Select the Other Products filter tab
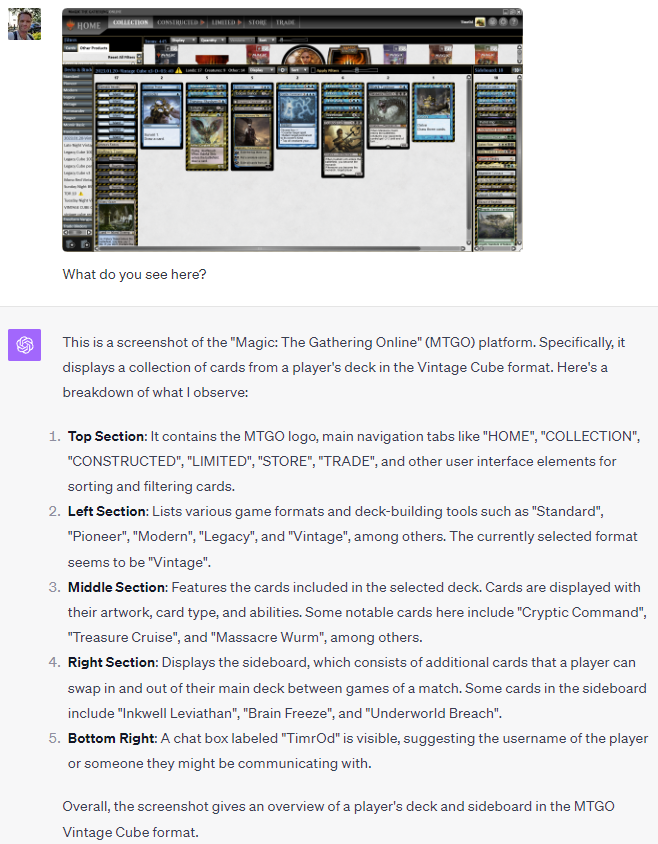Image resolution: width=658 pixels, height=844 pixels. 93,48
